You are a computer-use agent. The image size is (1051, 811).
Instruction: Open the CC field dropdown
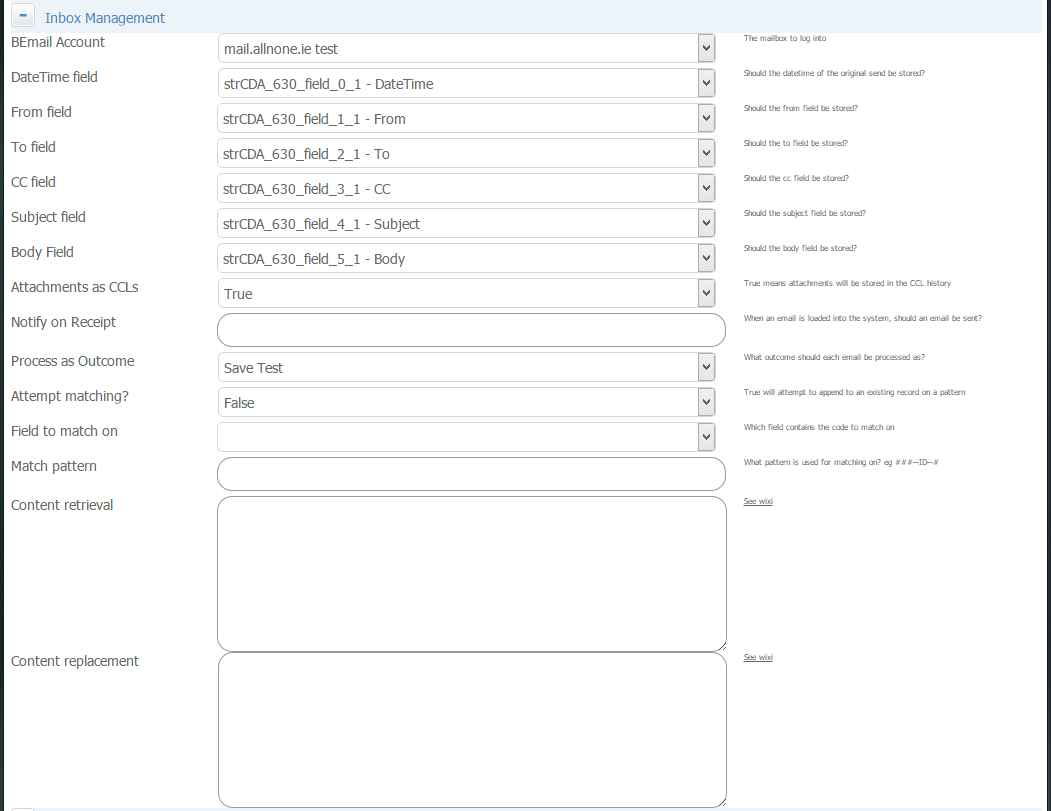click(705, 188)
